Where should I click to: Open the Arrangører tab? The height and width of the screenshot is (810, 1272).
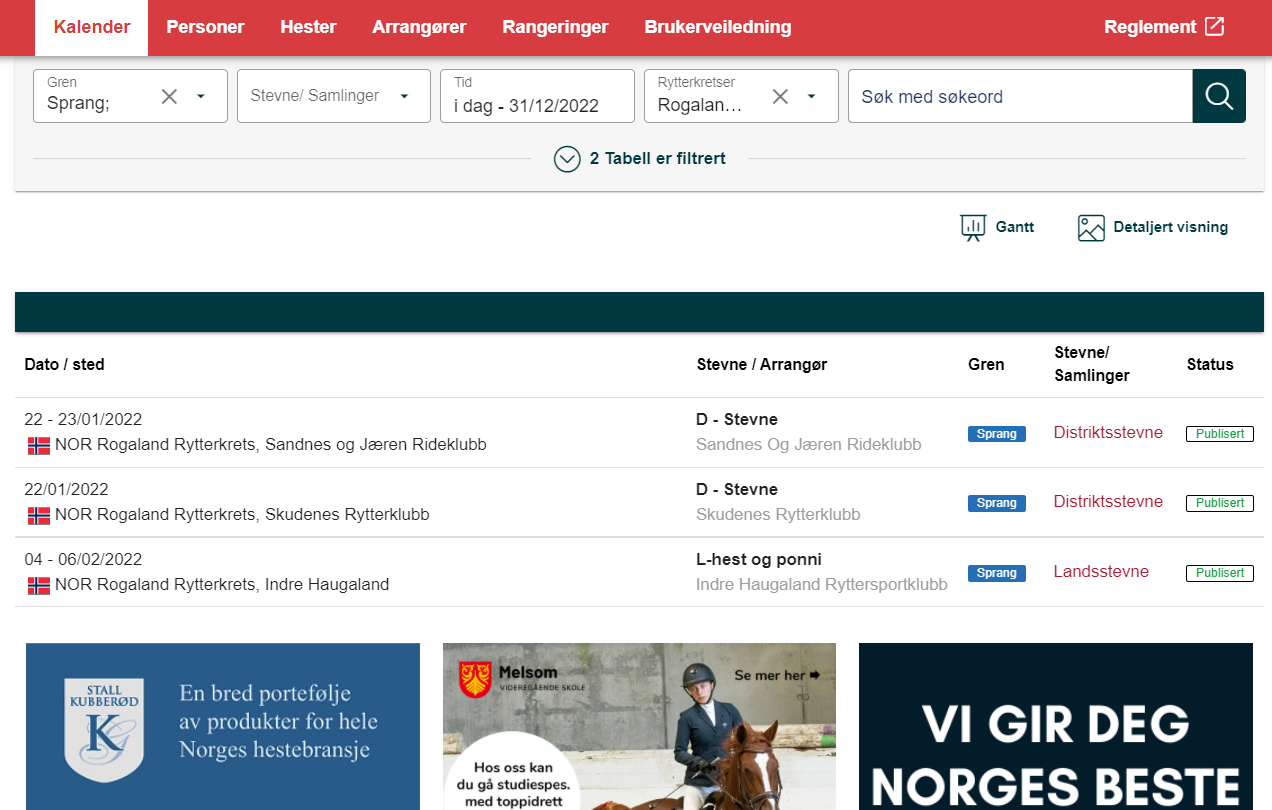419,27
